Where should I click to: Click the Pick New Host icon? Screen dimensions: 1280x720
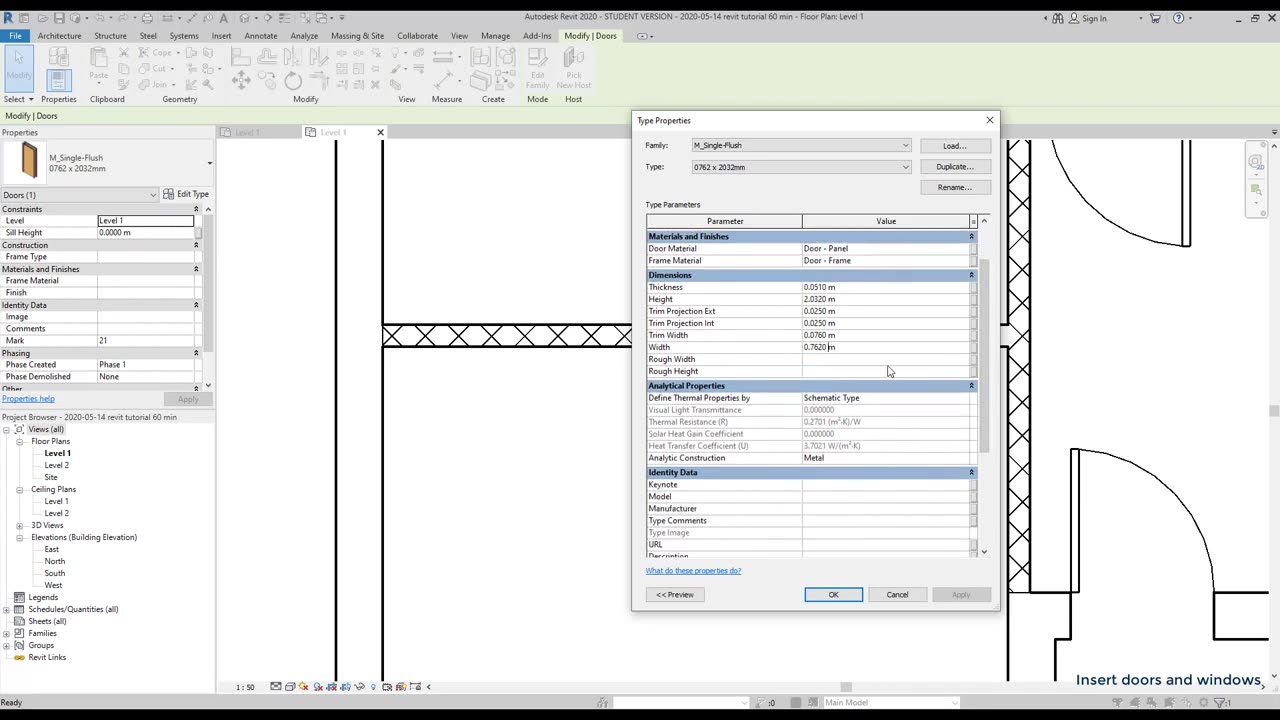(x=573, y=68)
